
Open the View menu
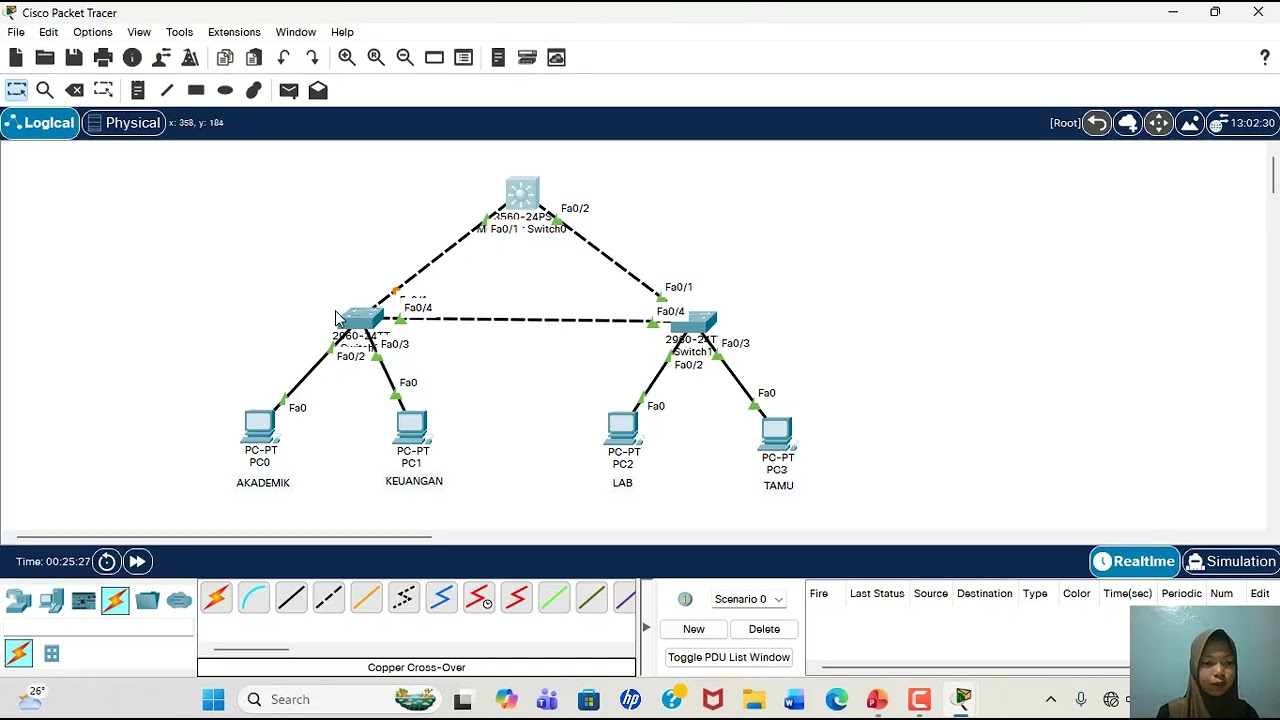[139, 32]
